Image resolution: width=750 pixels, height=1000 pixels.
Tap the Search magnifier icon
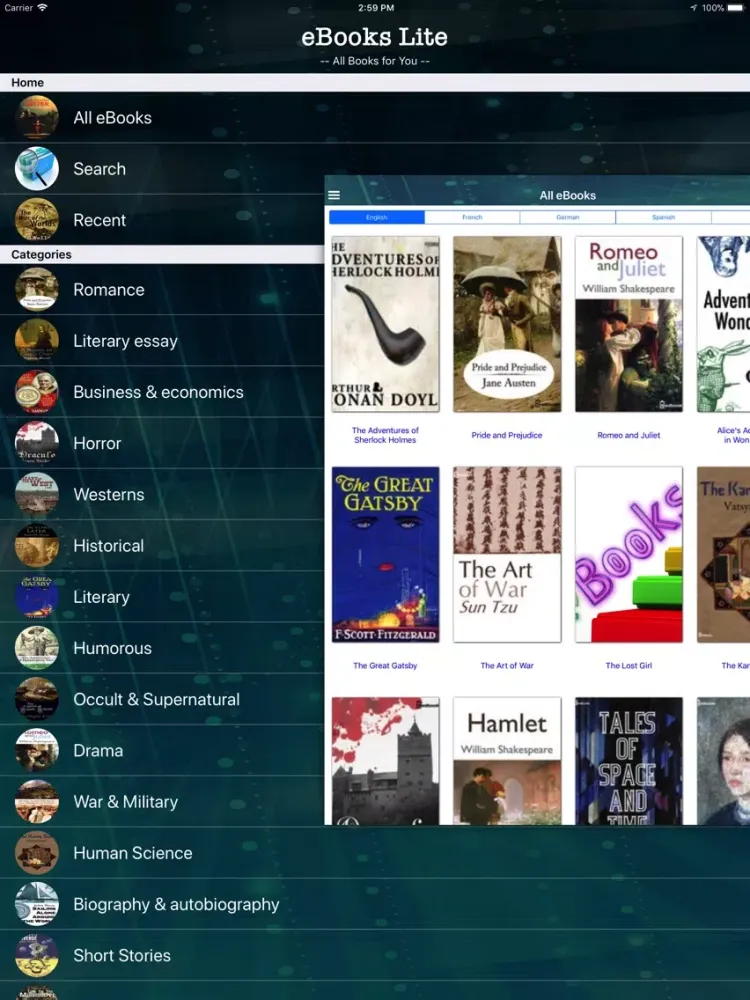(37, 169)
